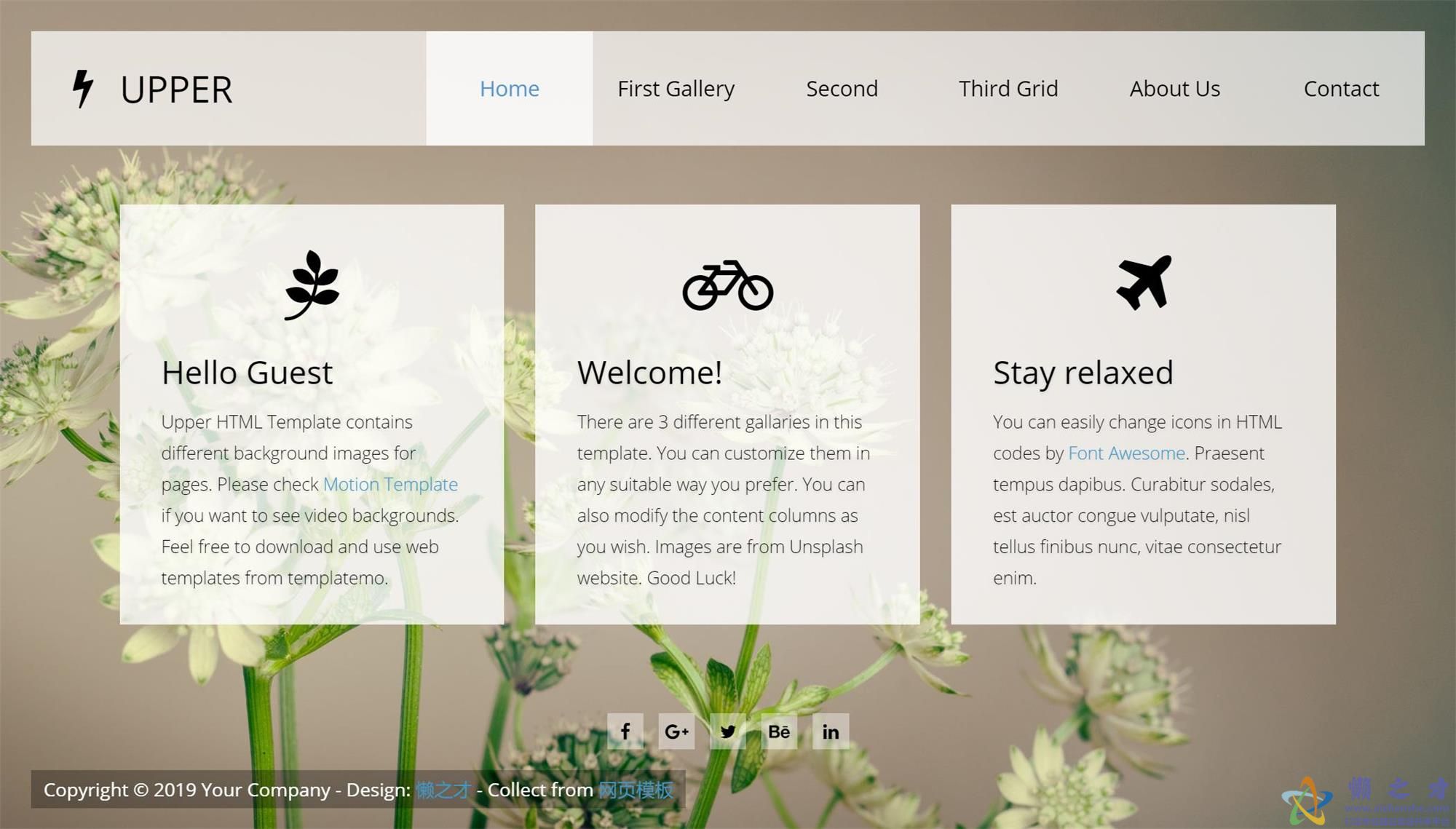1456x829 pixels.
Task: Click the 懒之才 design credit link
Action: click(443, 790)
